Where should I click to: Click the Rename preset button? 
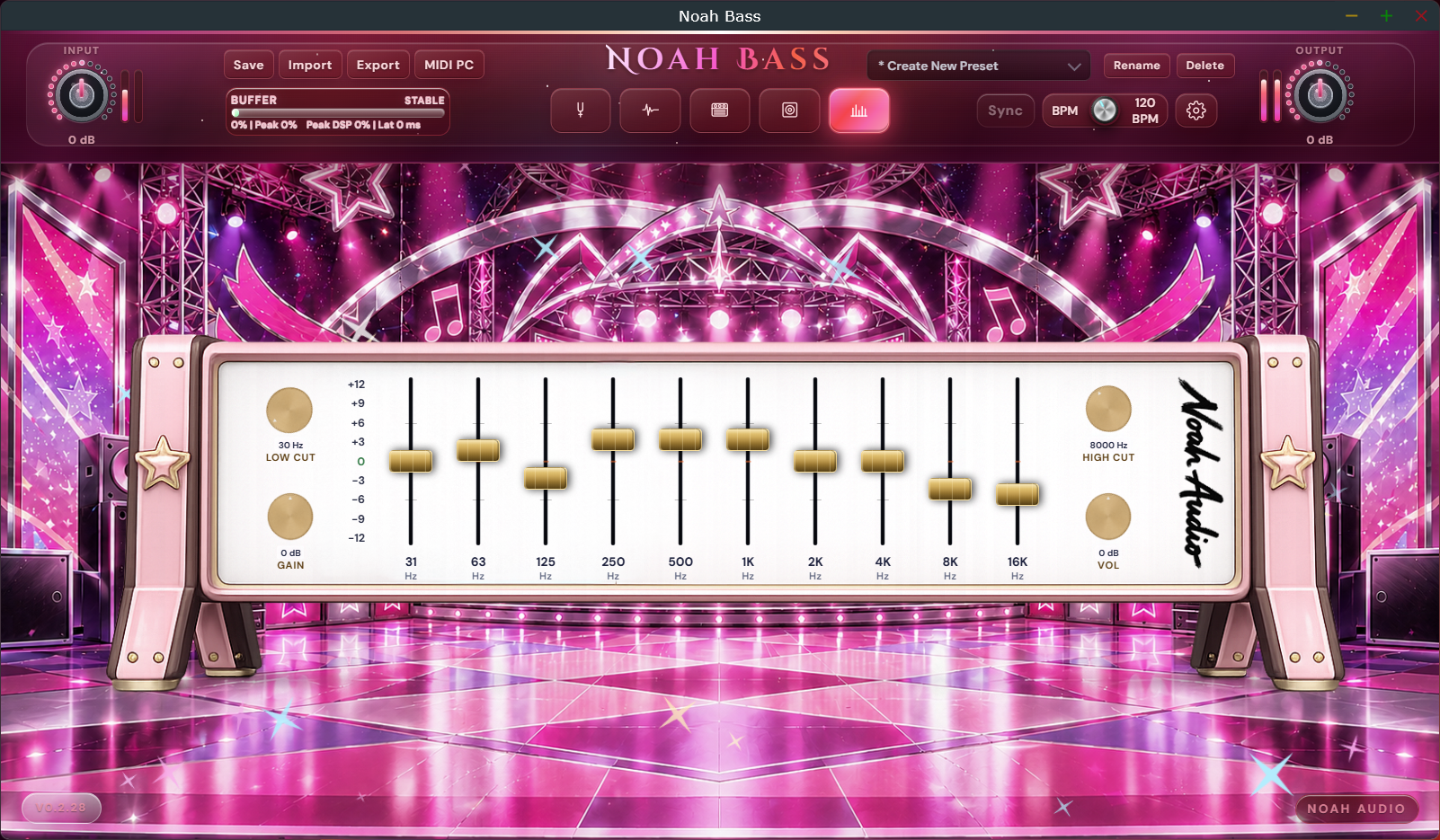pos(1137,66)
